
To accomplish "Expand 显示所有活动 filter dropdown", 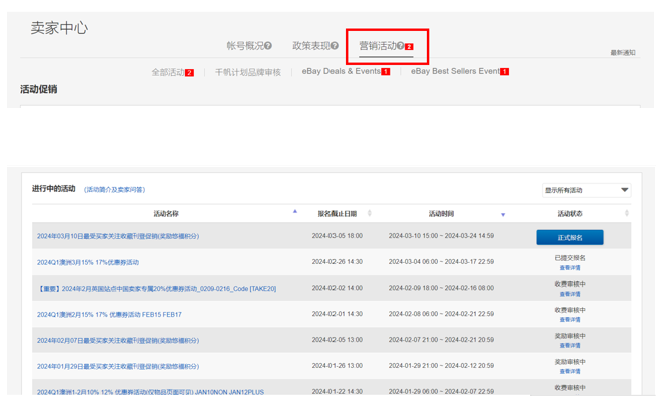I will coord(587,190).
